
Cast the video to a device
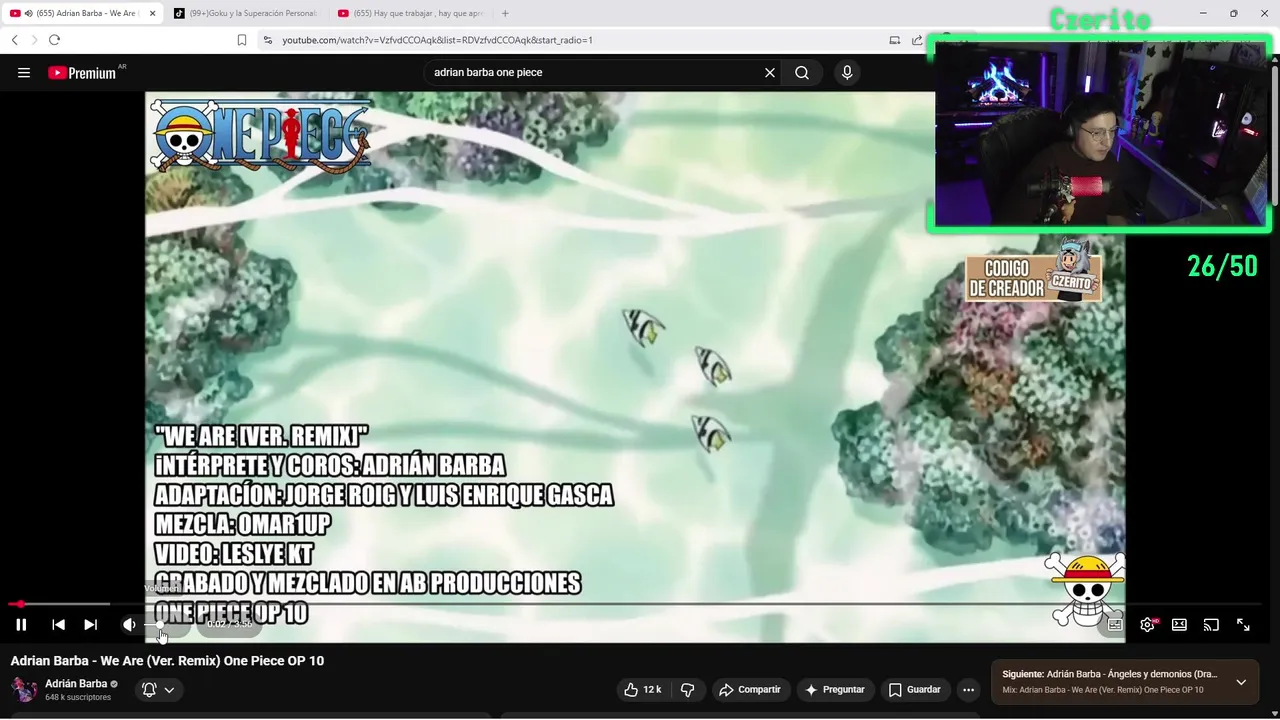(x=1211, y=625)
